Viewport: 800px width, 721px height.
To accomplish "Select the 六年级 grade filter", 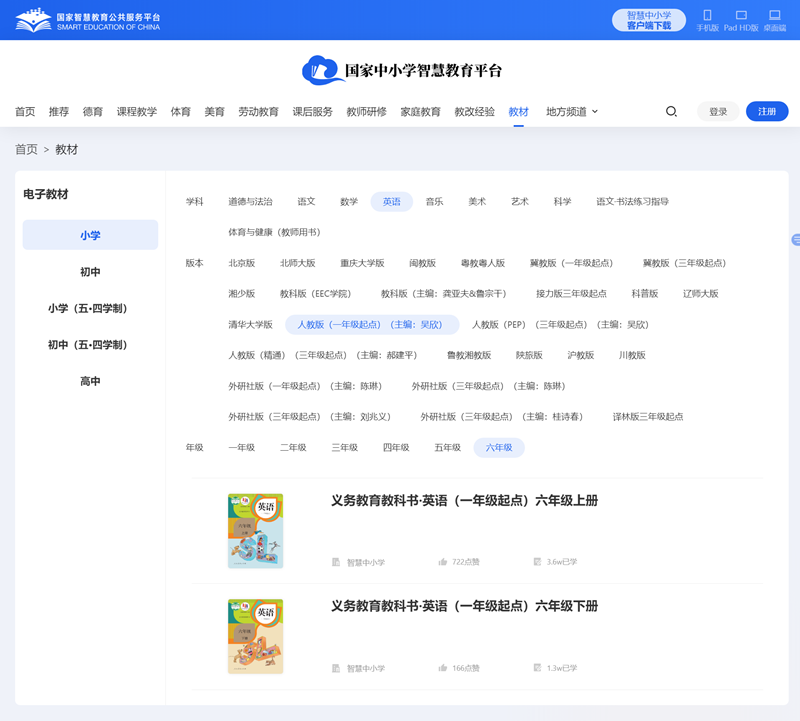I will click(x=498, y=447).
